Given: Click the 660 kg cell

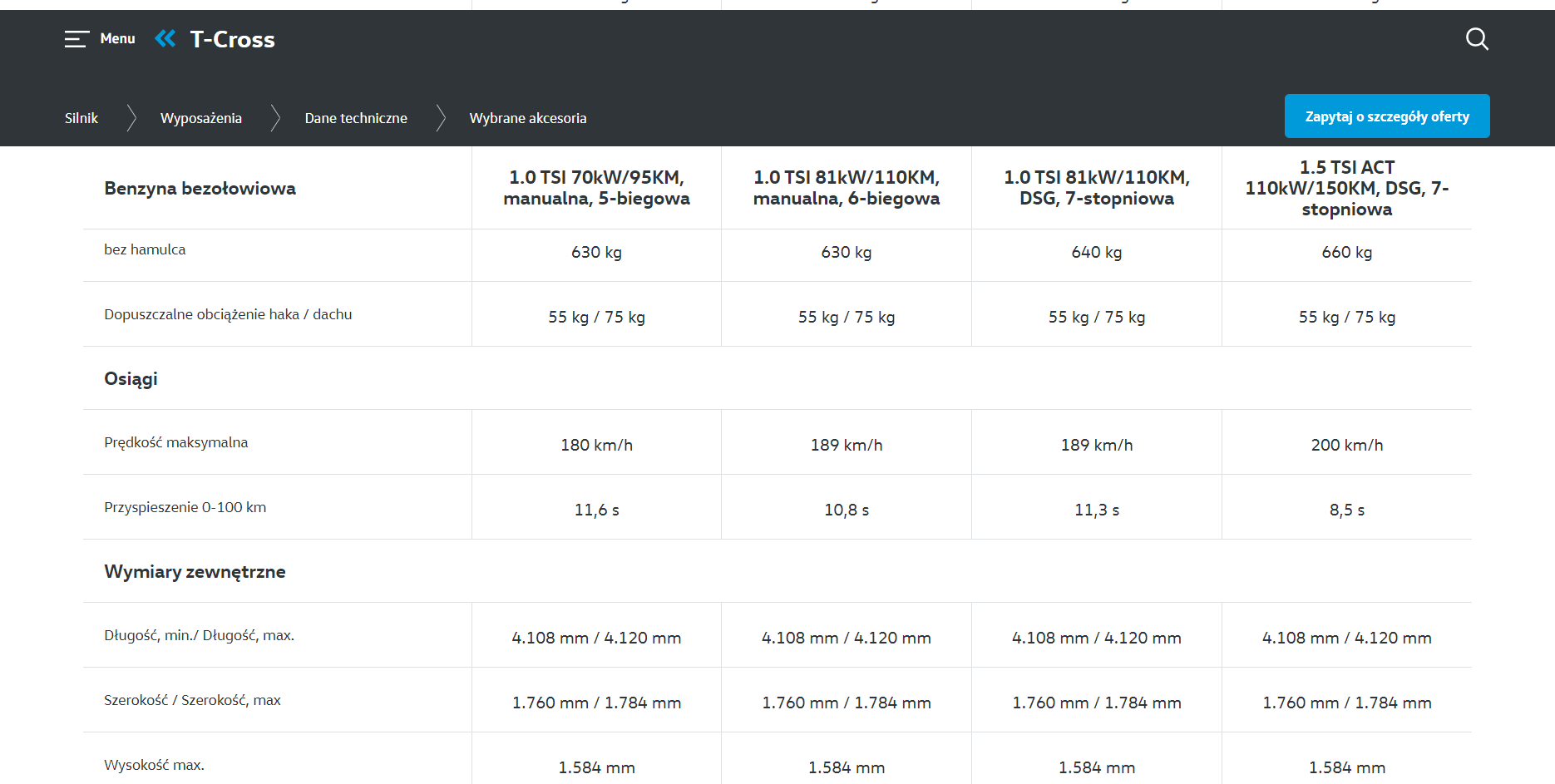Looking at the screenshot, I should coord(1347,252).
